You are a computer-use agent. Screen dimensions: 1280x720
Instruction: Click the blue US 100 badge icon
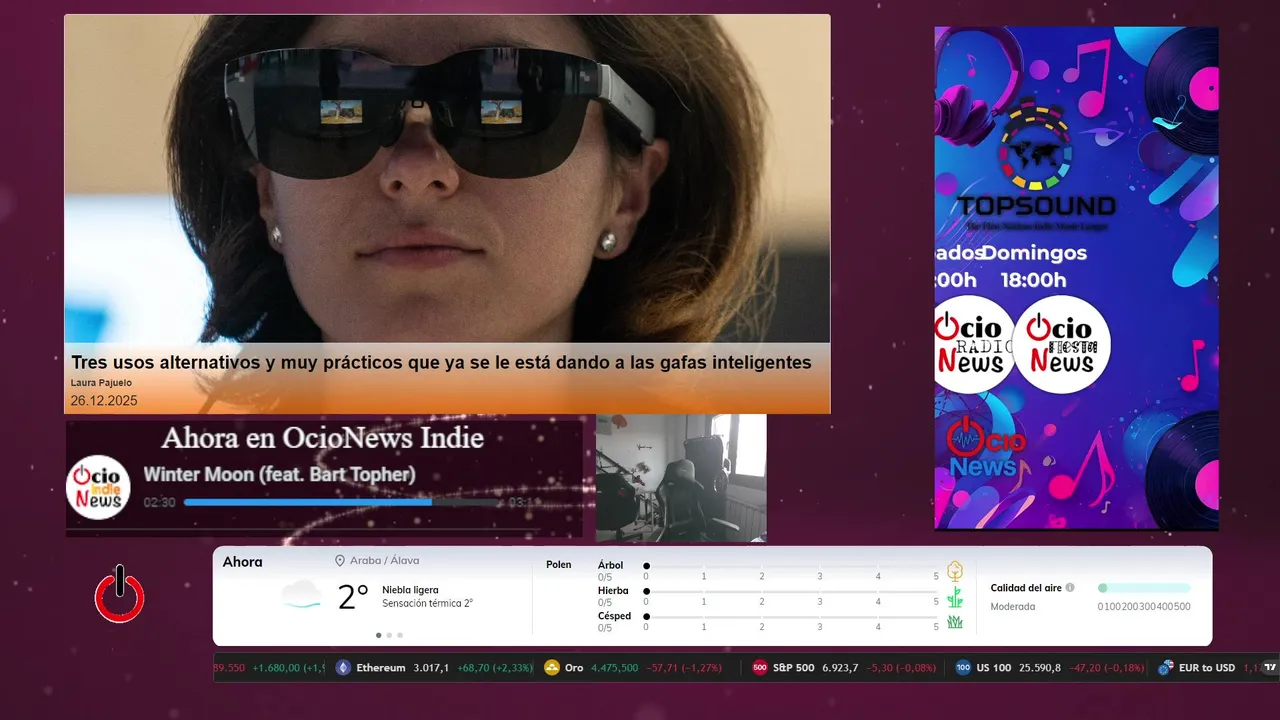[963, 668]
